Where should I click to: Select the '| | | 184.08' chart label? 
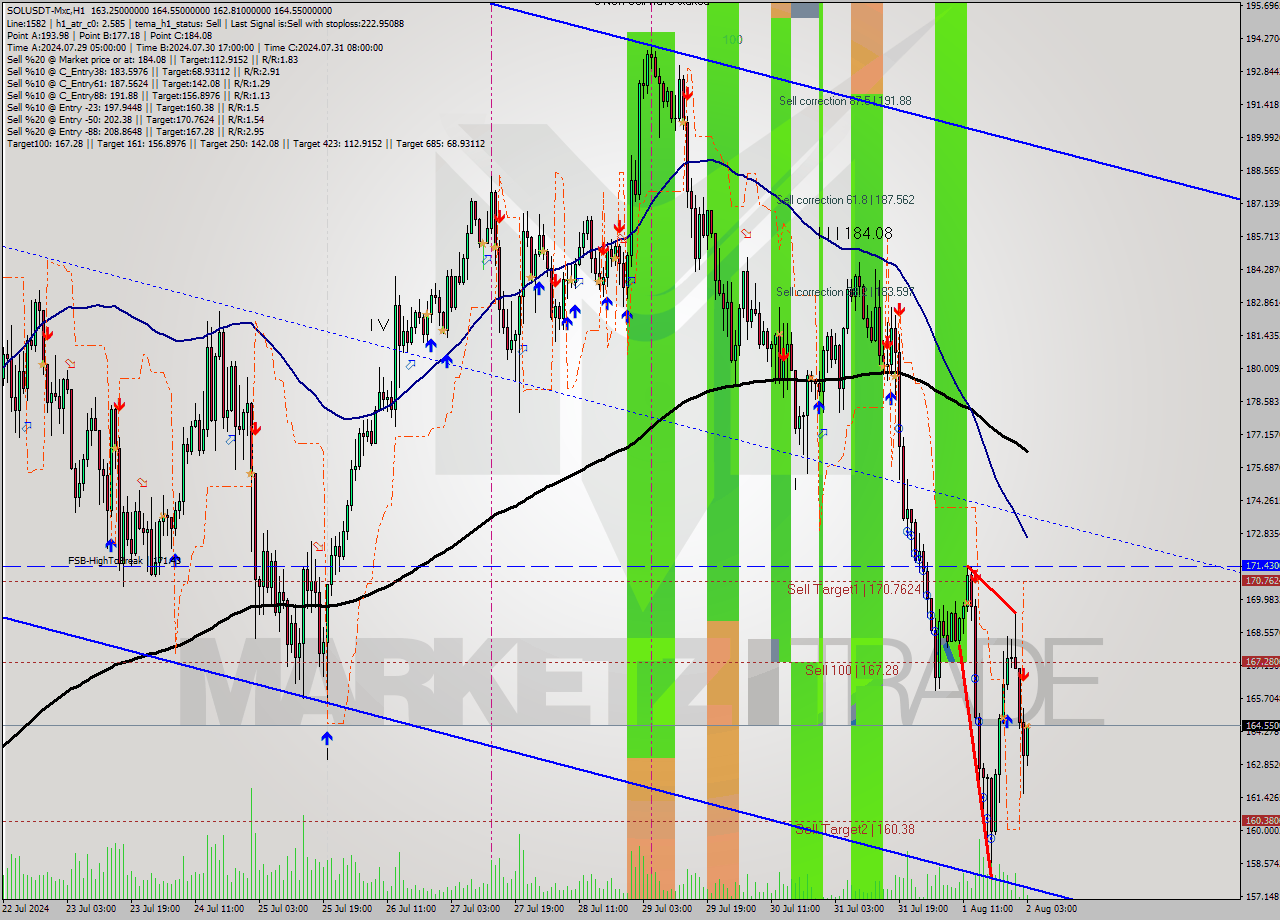tap(855, 233)
